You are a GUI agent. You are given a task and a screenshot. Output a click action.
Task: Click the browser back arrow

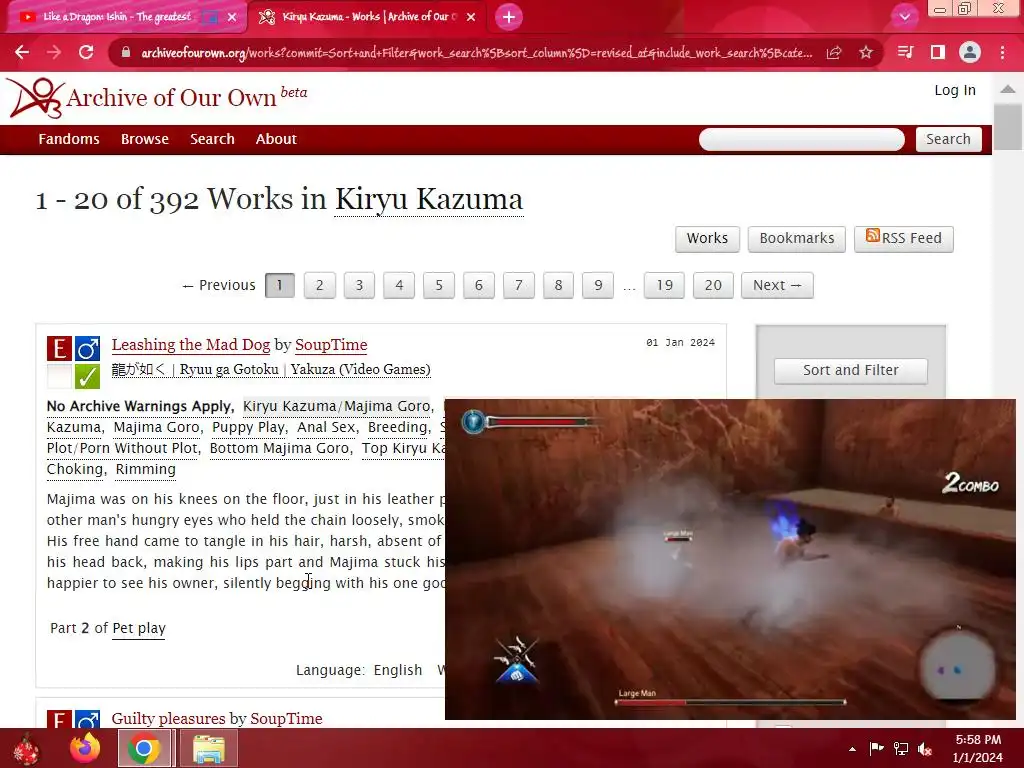[22, 52]
